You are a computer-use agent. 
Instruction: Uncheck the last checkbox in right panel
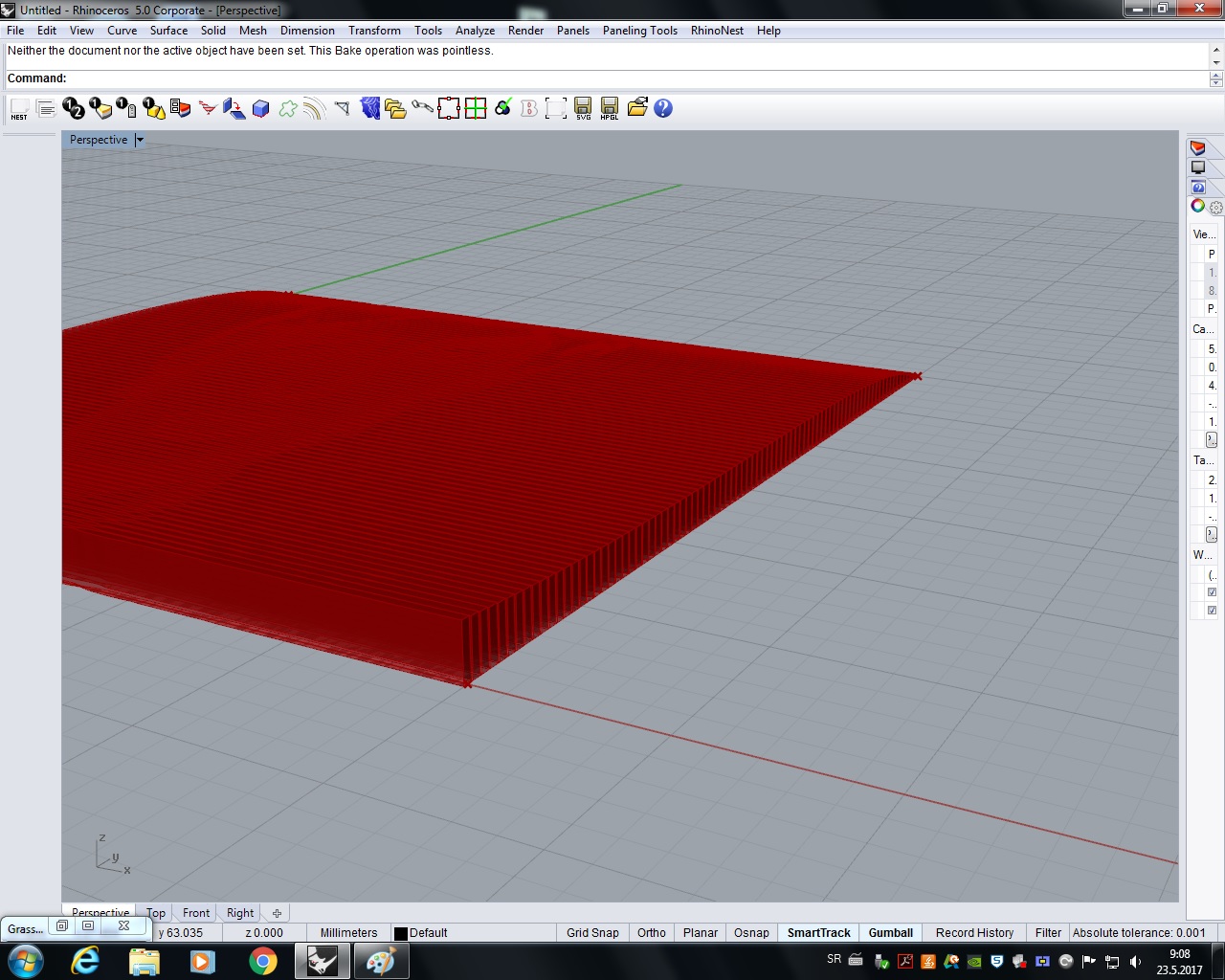[1212, 611]
